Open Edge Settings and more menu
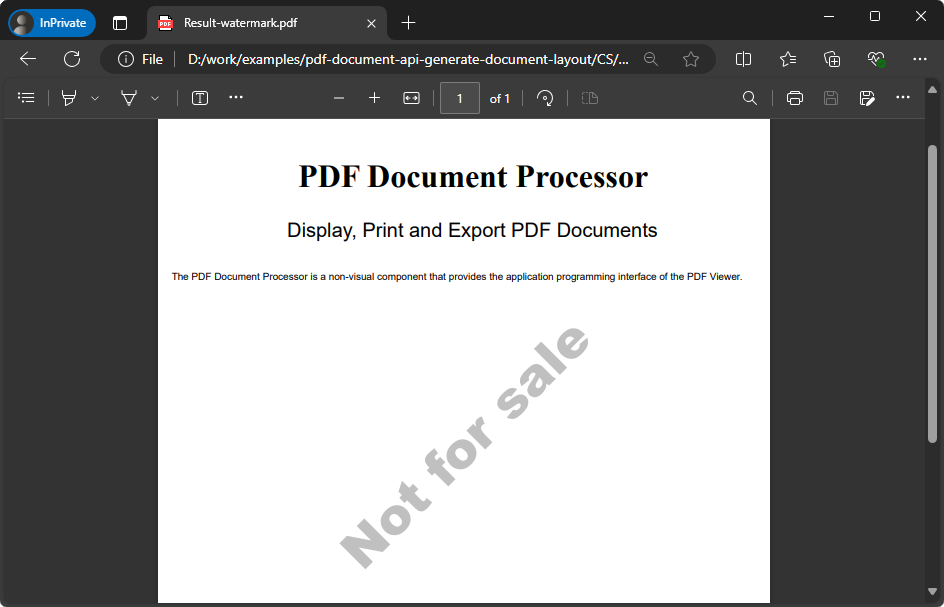This screenshot has width=944, height=607. click(920, 59)
